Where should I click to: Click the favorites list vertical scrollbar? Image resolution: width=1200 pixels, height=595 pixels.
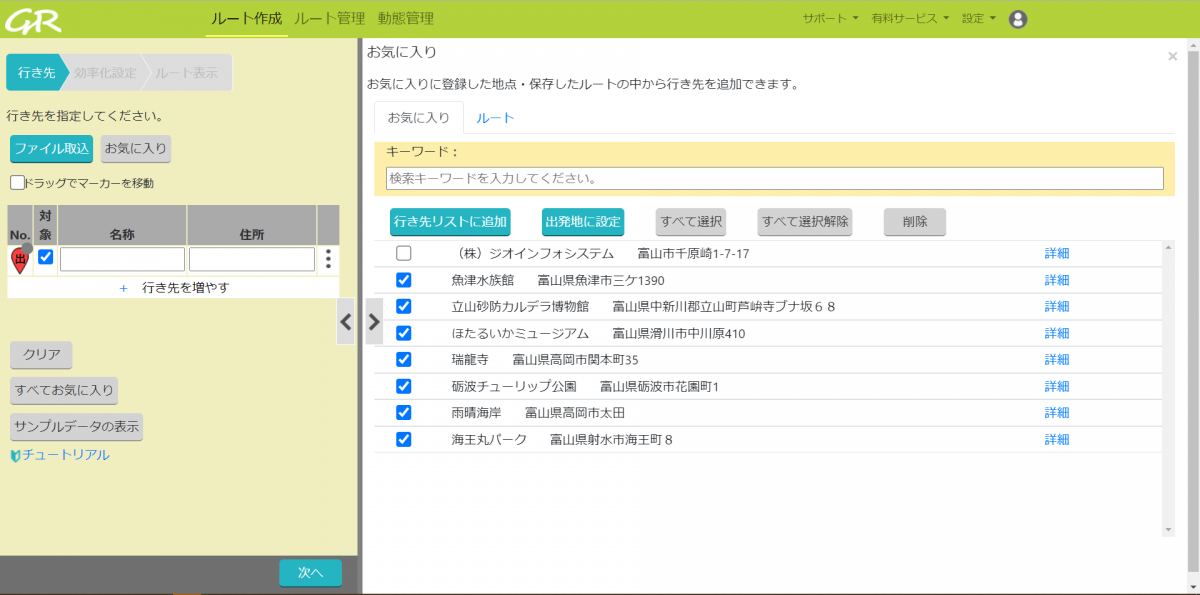[x=1167, y=388]
